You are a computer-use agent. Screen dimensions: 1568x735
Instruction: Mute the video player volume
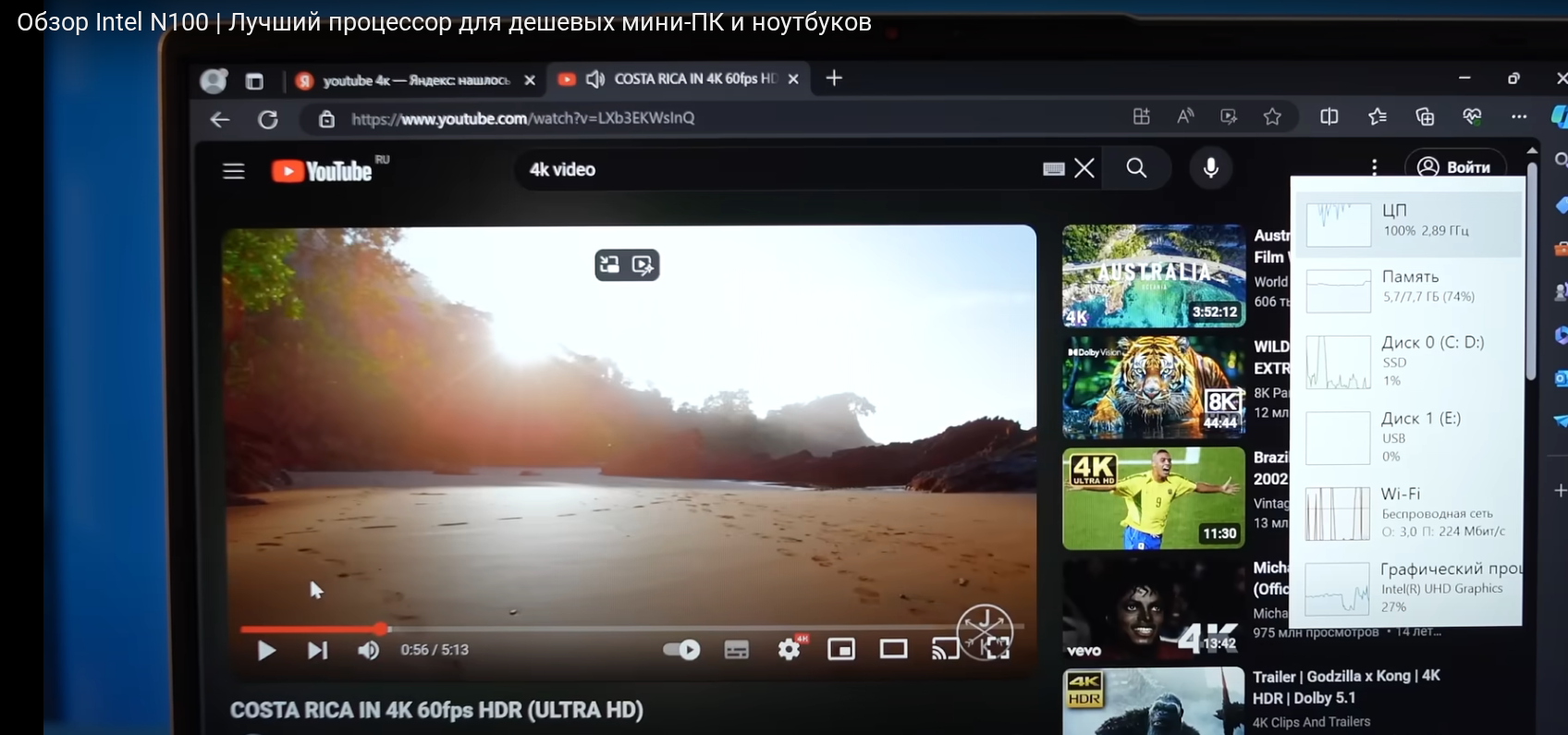pyautogui.click(x=368, y=651)
